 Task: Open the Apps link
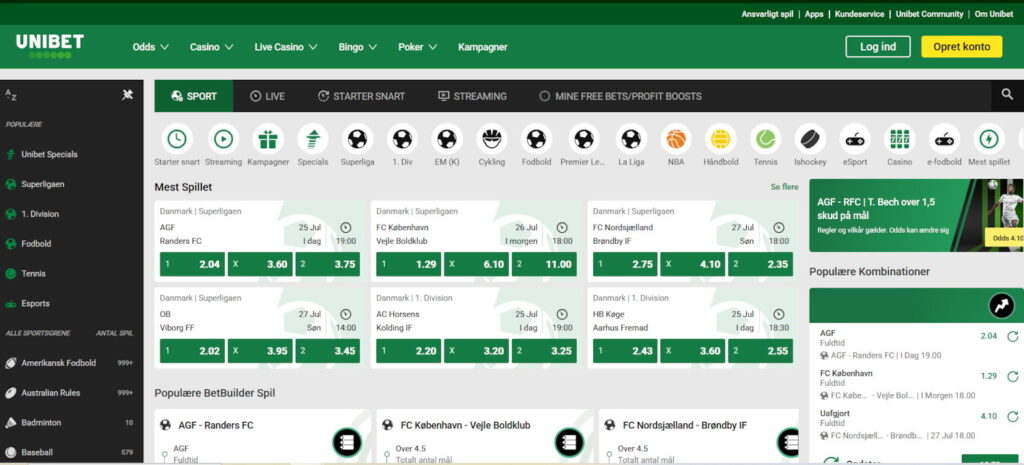click(814, 14)
